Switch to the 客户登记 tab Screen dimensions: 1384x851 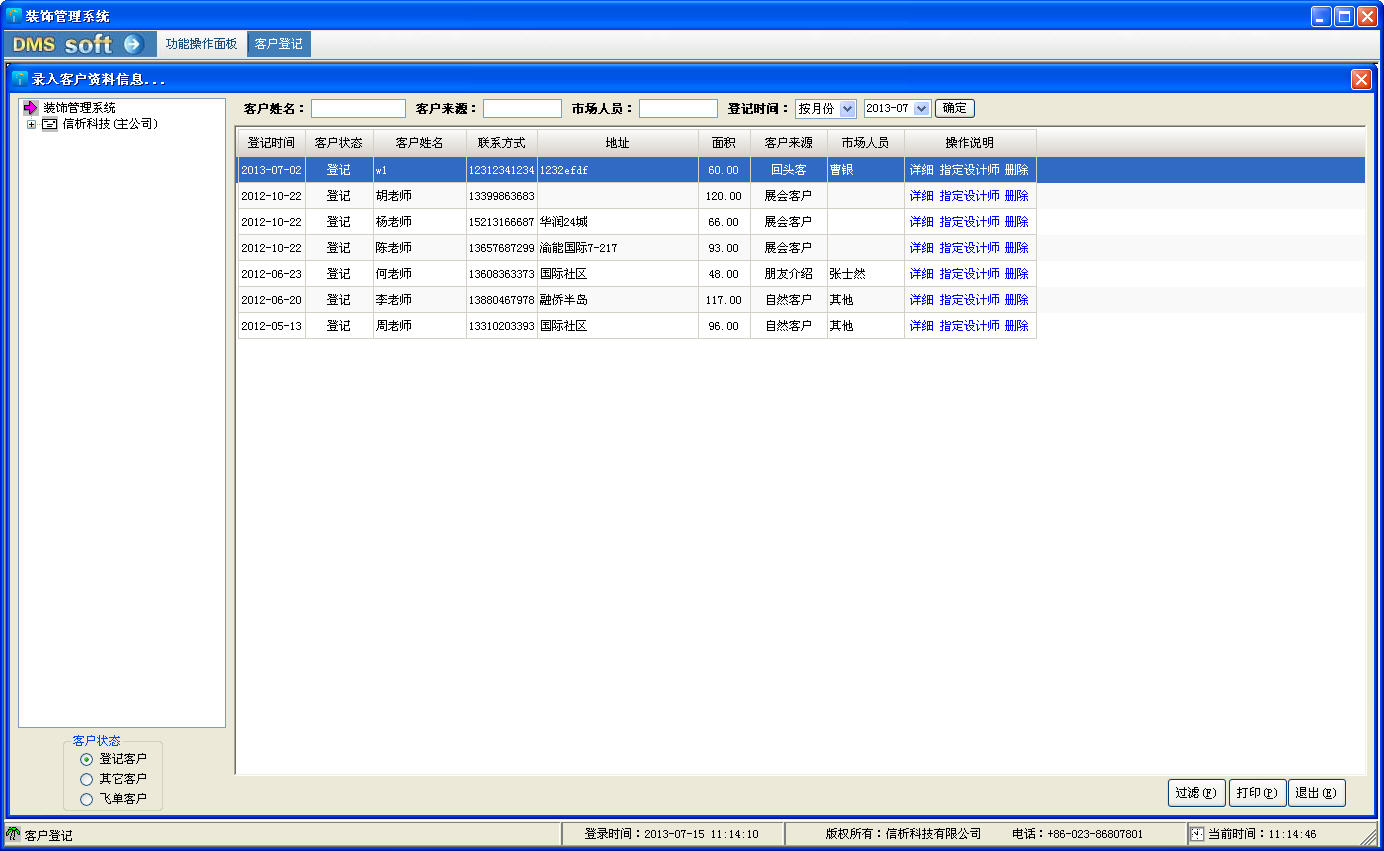click(x=278, y=44)
